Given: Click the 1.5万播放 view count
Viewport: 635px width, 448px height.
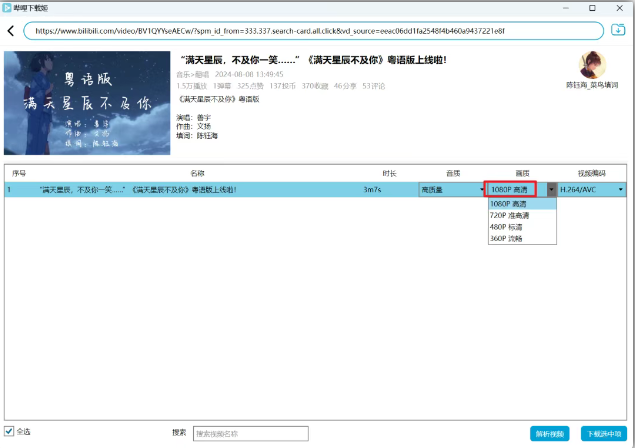Looking at the screenshot, I should pyautogui.click(x=192, y=86).
